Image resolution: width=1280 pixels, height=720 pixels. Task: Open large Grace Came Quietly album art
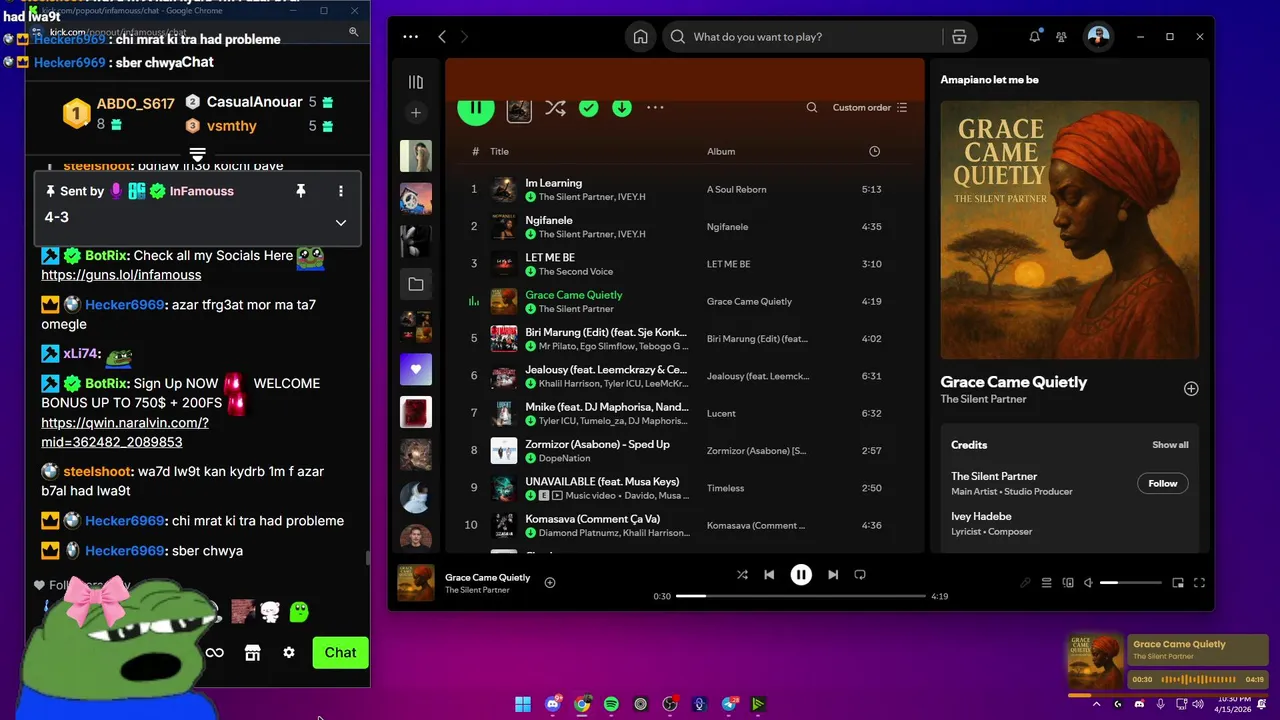(x=1070, y=229)
